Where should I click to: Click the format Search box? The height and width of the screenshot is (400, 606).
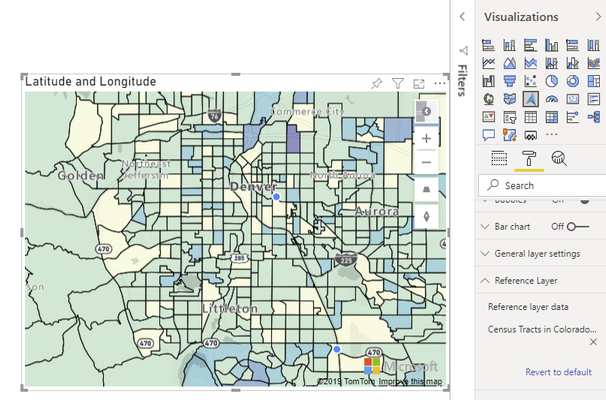coord(542,186)
